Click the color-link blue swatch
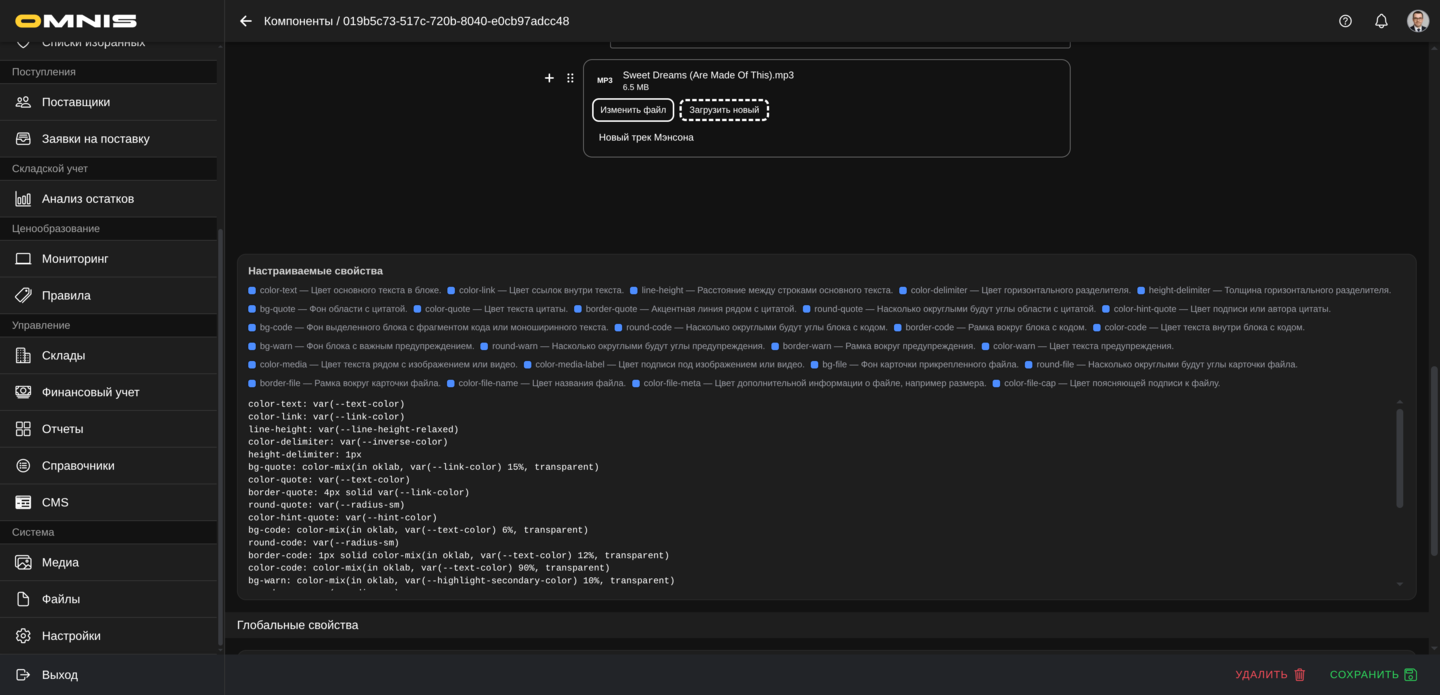This screenshot has height=695, width=1440. point(451,291)
